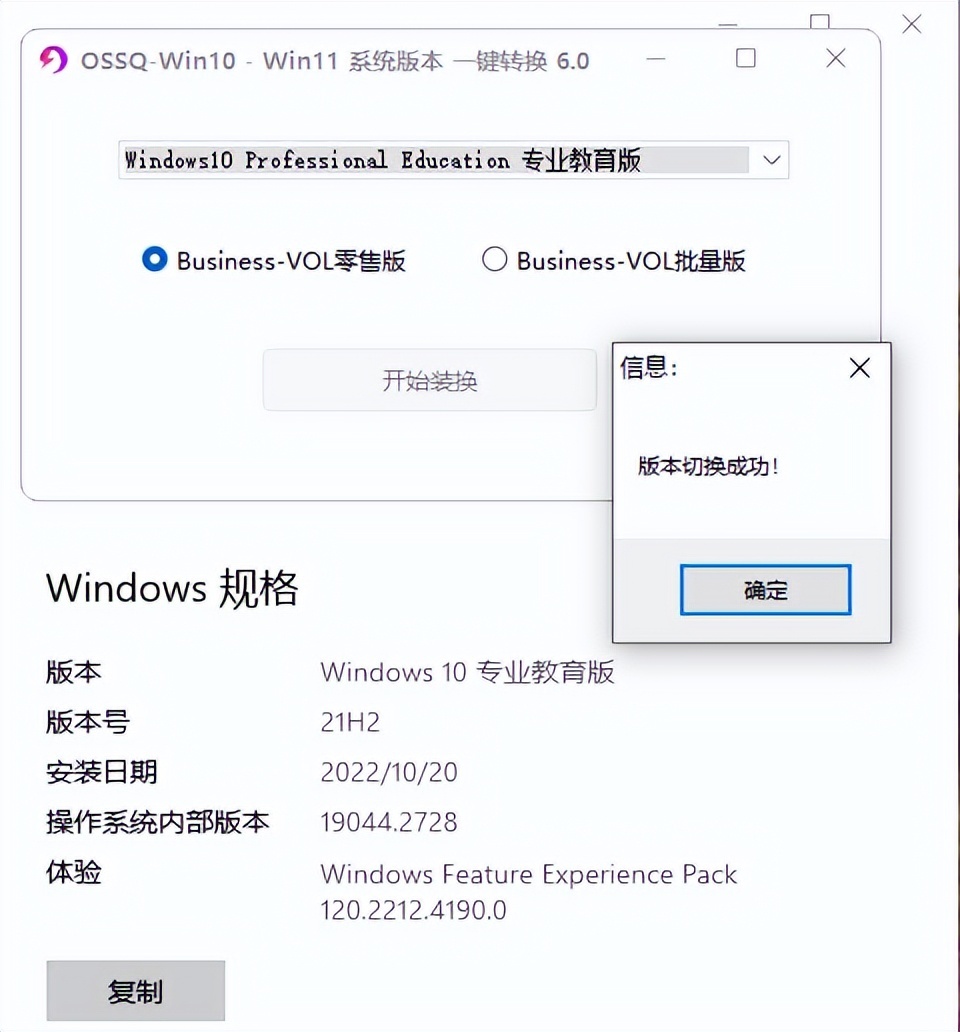Close the background settings window
The width and height of the screenshot is (960, 1032).
click(911, 24)
